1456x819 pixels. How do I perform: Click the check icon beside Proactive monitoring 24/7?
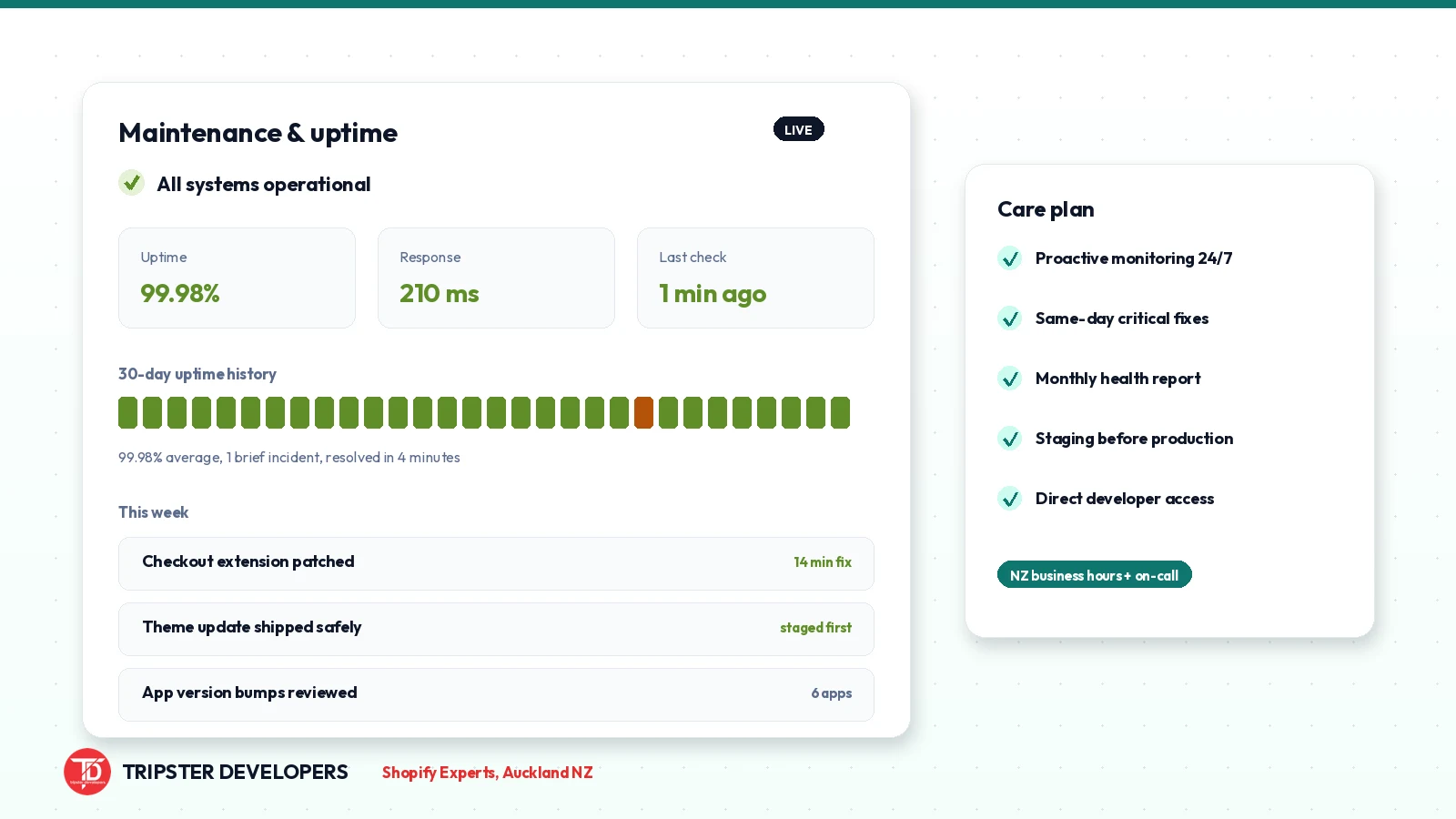tap(1009, 258)
